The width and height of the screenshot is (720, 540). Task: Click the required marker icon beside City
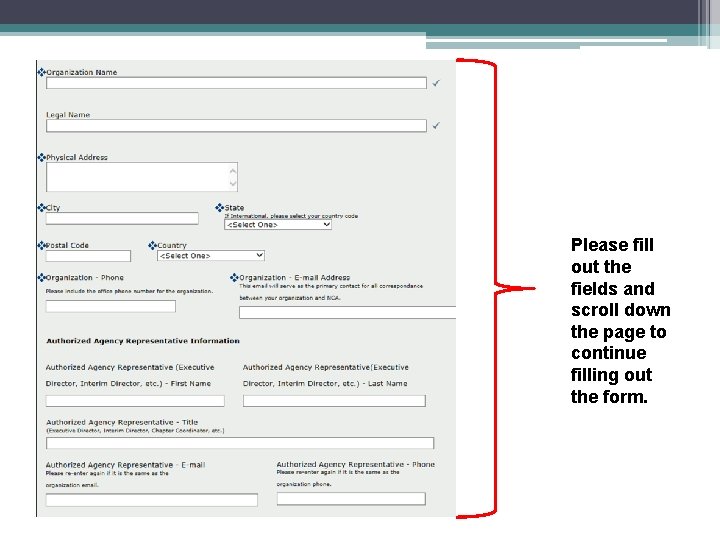click(x=41, y=208)
